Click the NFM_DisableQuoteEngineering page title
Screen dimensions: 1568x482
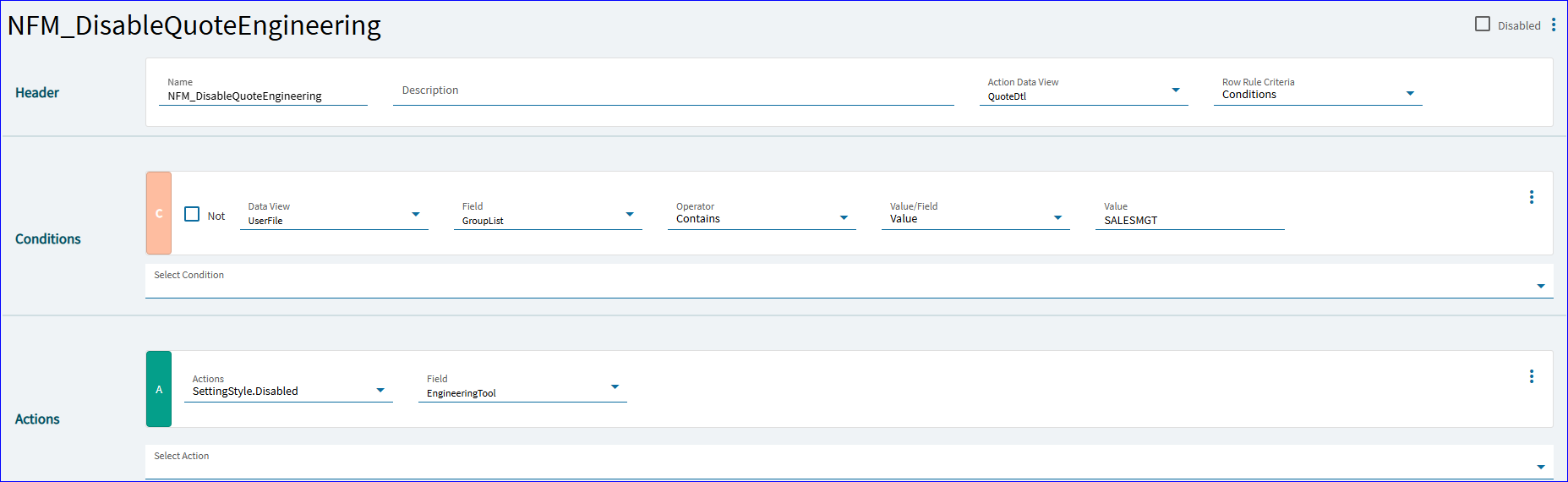click(194, 25)
